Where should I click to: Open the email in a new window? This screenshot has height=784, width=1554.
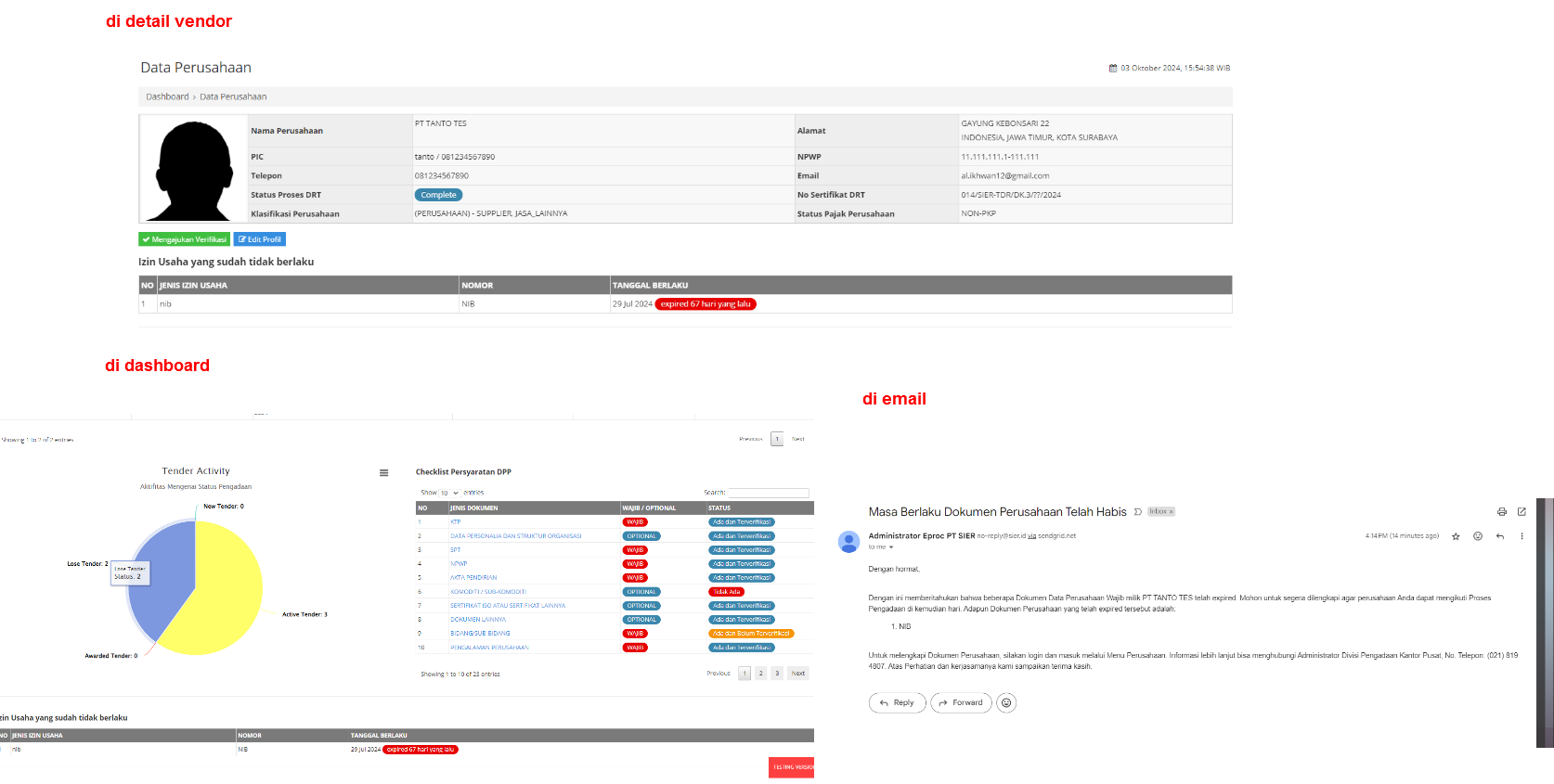coord(1522,512)
